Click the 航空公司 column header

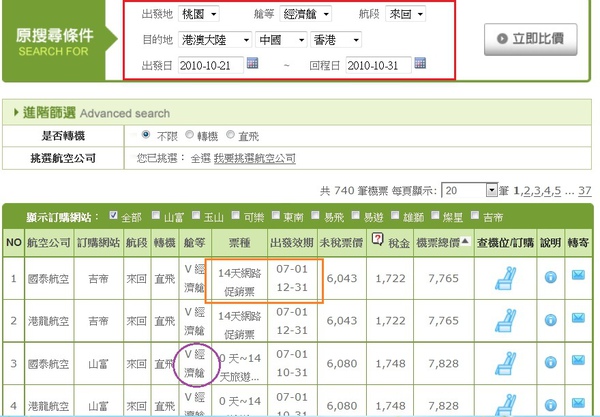[49, 242]
